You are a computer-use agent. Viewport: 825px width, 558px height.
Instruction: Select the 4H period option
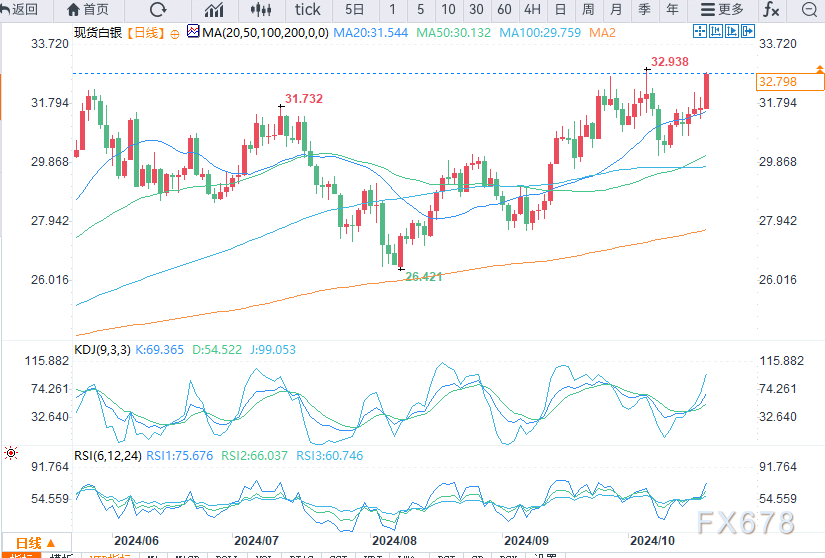pyautogui.click(x=532, y=10)
